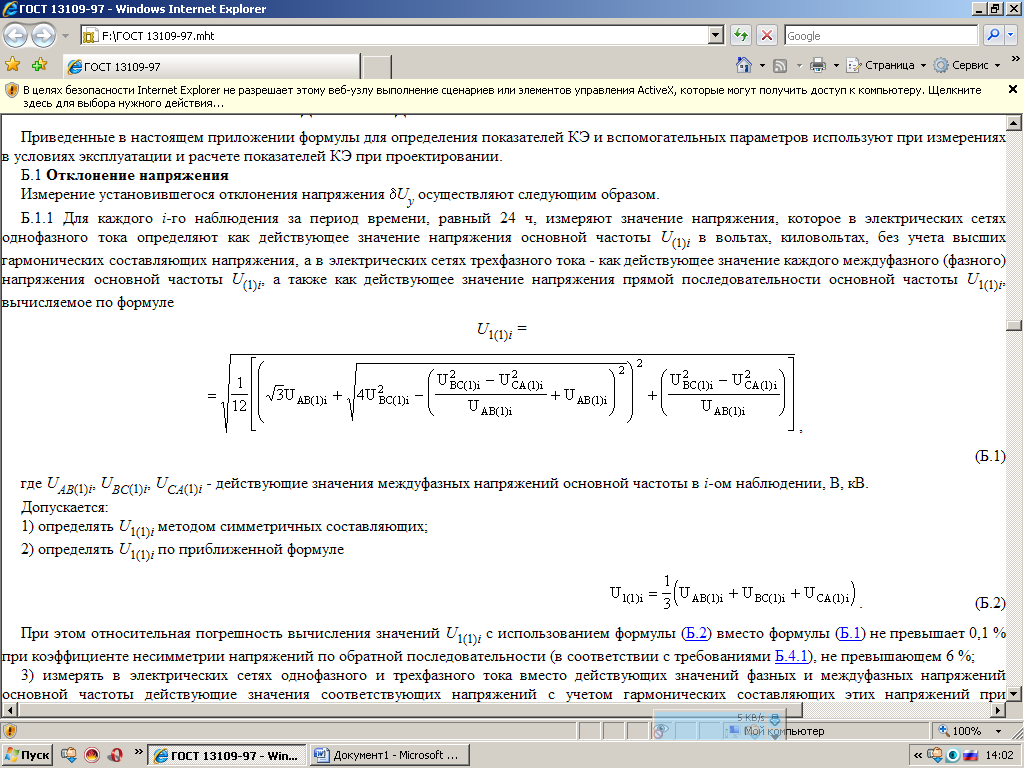Select the ГОСТ 13109-97 browser tab
The height and width of the screenshot is (768, 1024).
click(x=212, y=67)
